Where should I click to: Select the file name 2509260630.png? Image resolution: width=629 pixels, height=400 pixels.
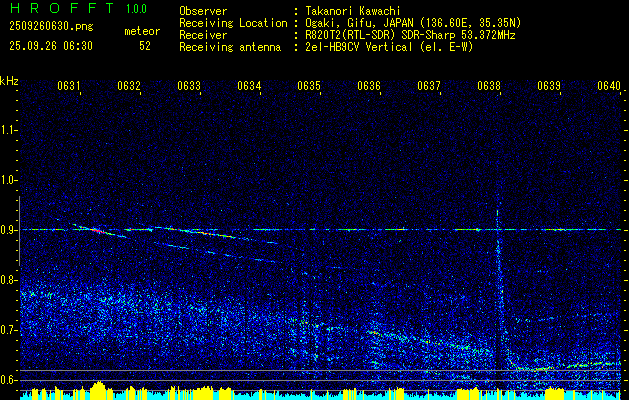(x=51, y=27)
